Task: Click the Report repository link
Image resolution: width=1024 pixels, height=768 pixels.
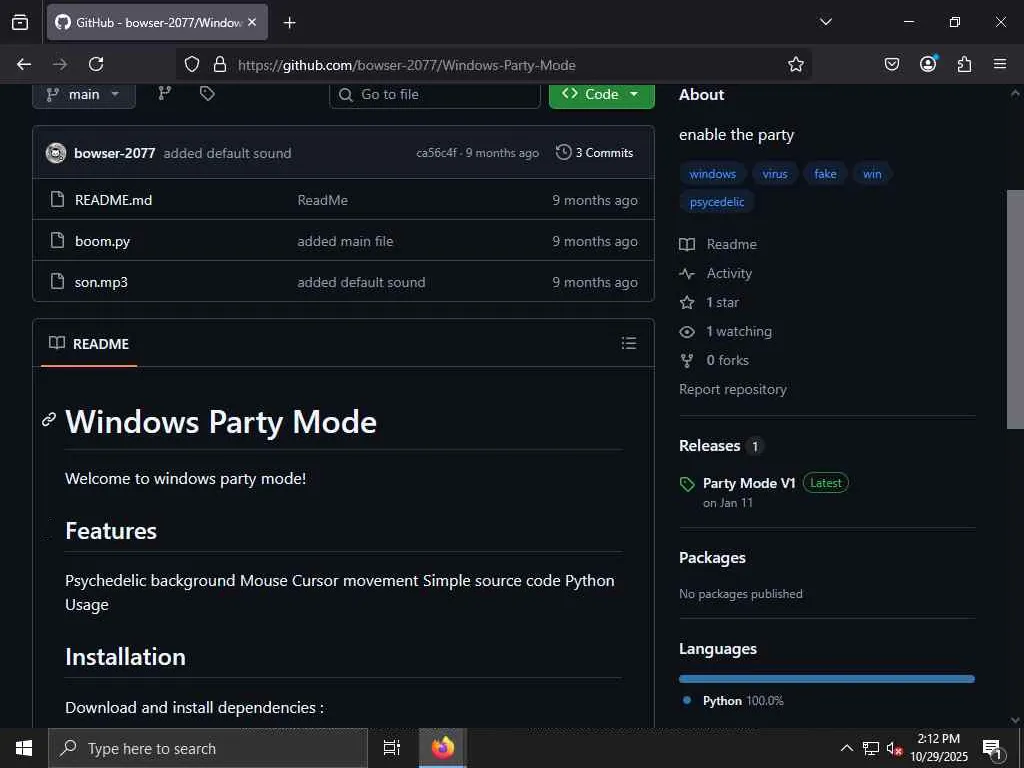Action: pyautogui.click(x=733, y=389)
